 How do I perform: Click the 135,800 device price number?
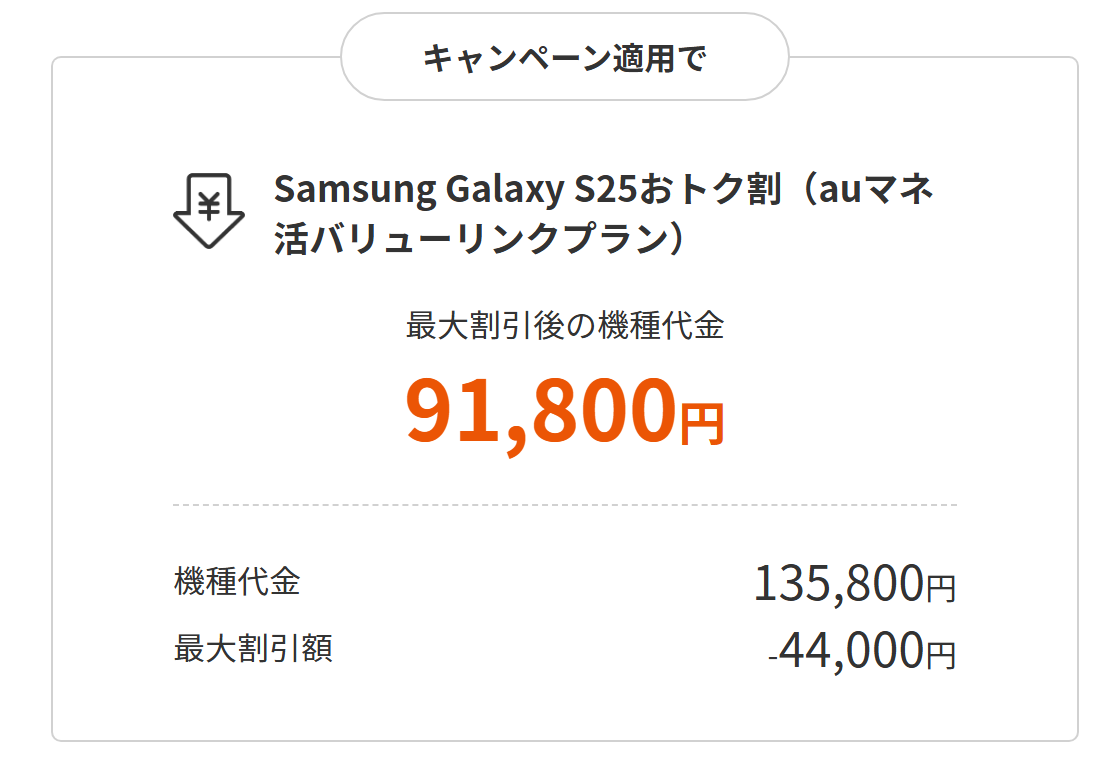(838, 583)
